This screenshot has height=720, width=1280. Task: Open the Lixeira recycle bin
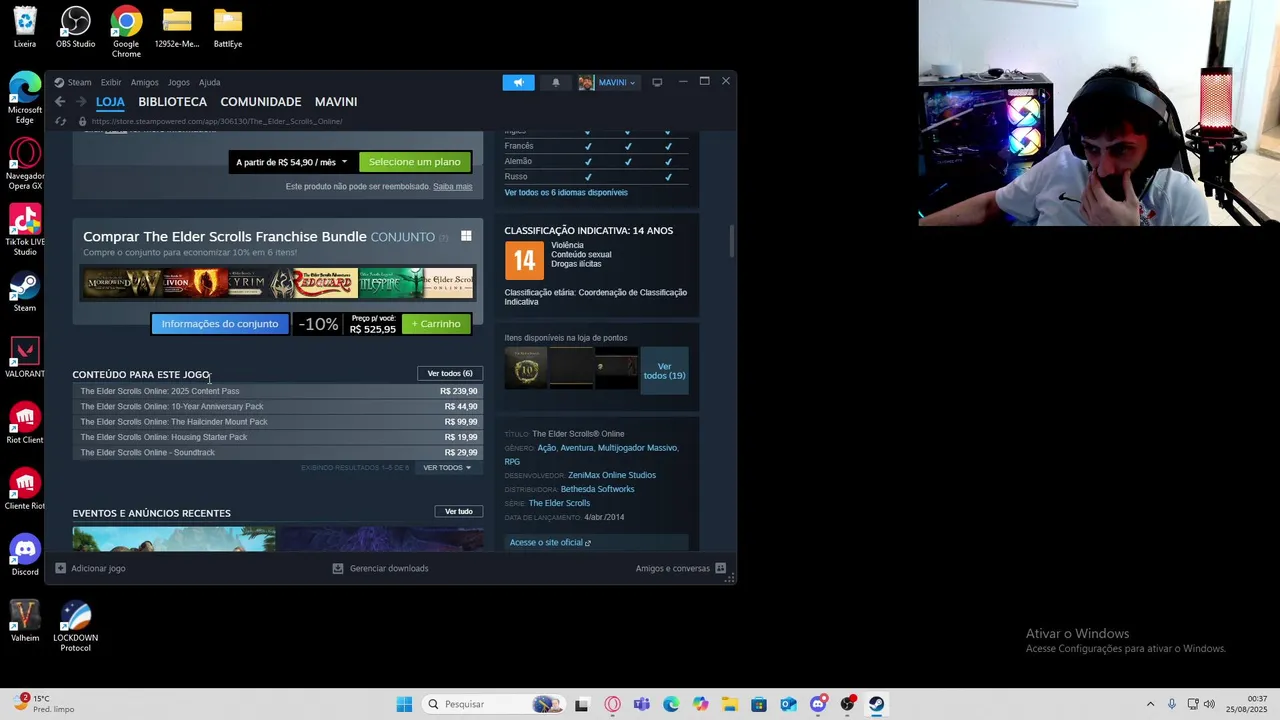[x=25, y=27]
